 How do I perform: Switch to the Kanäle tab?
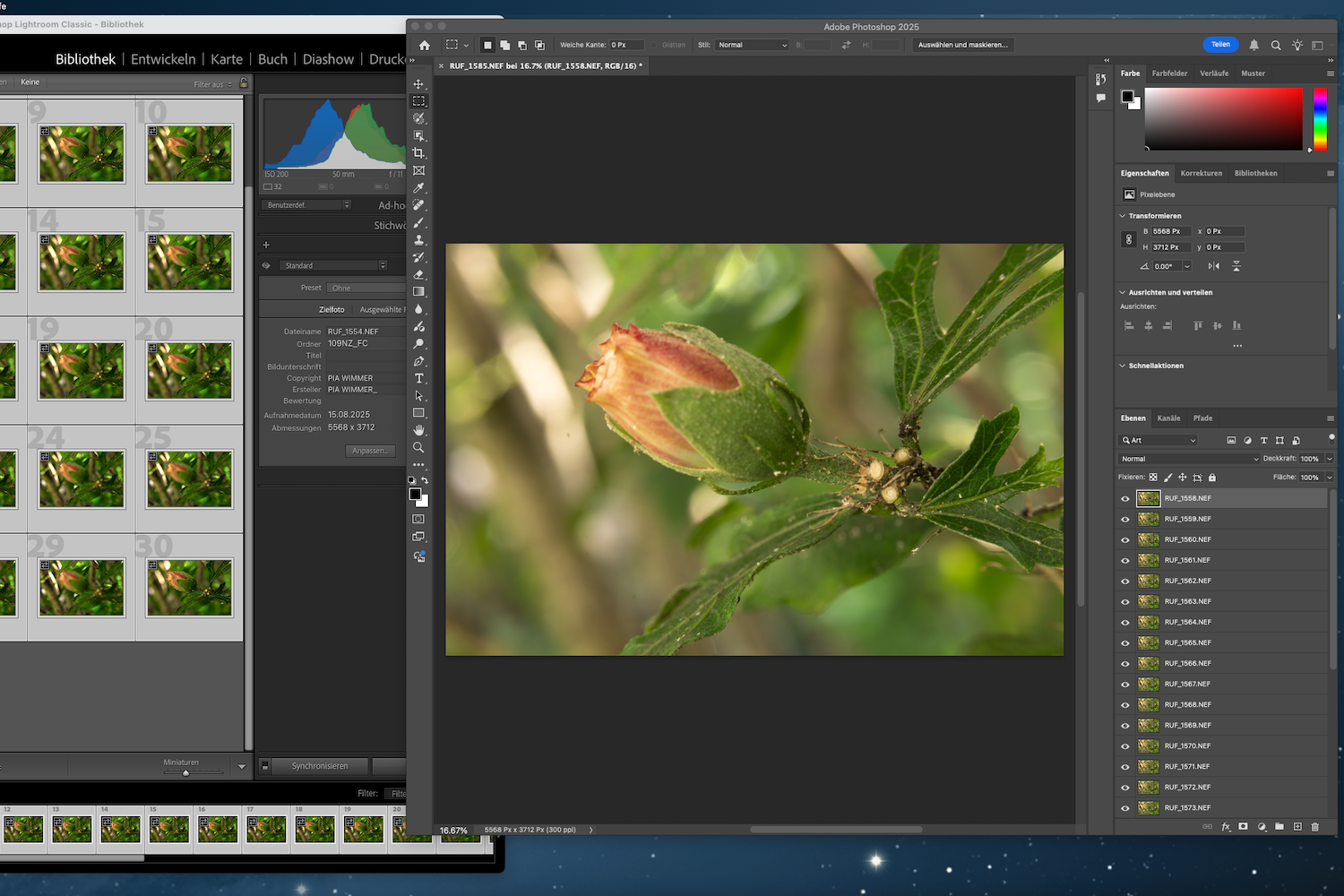1169,418
